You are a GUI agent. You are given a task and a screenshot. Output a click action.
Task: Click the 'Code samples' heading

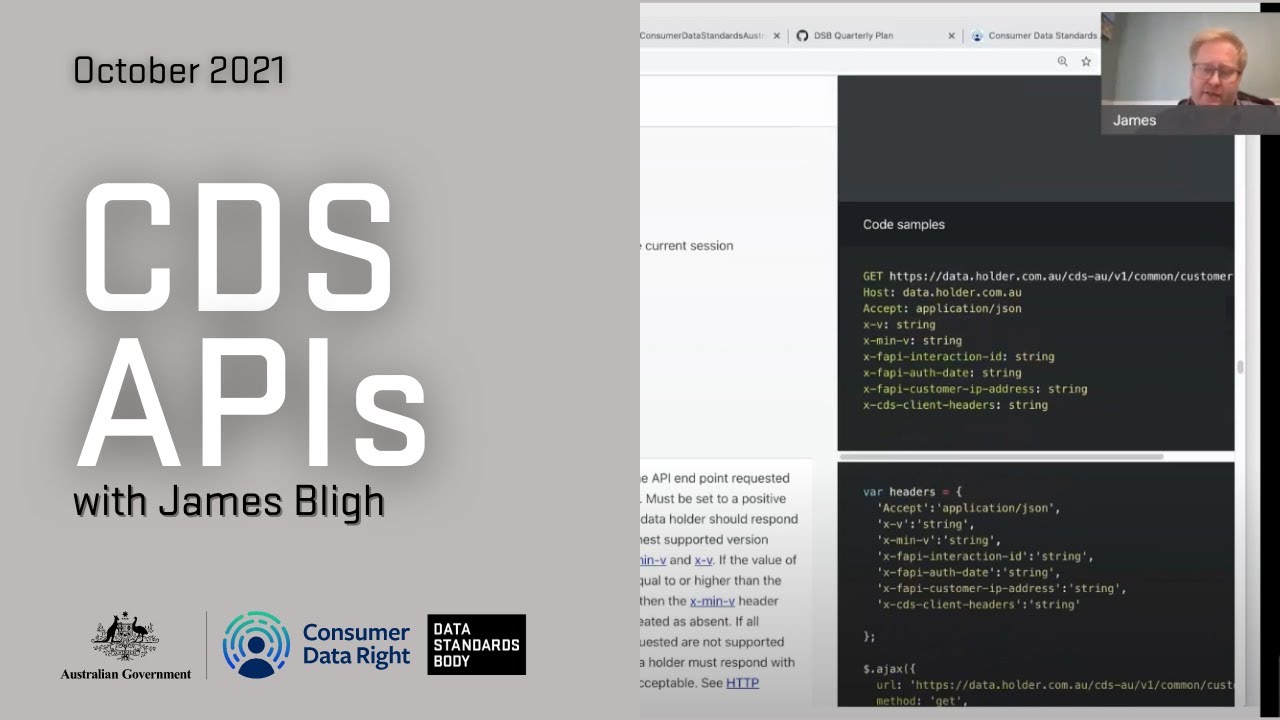pos(904,225)
